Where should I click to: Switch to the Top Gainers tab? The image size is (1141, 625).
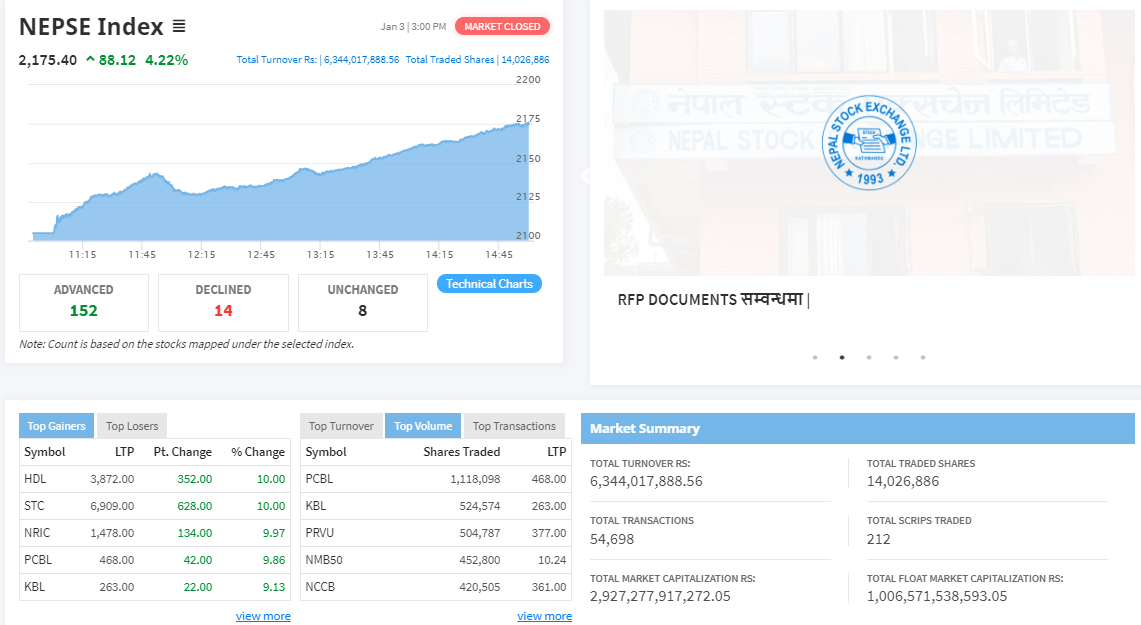click(x=56, y=426)
